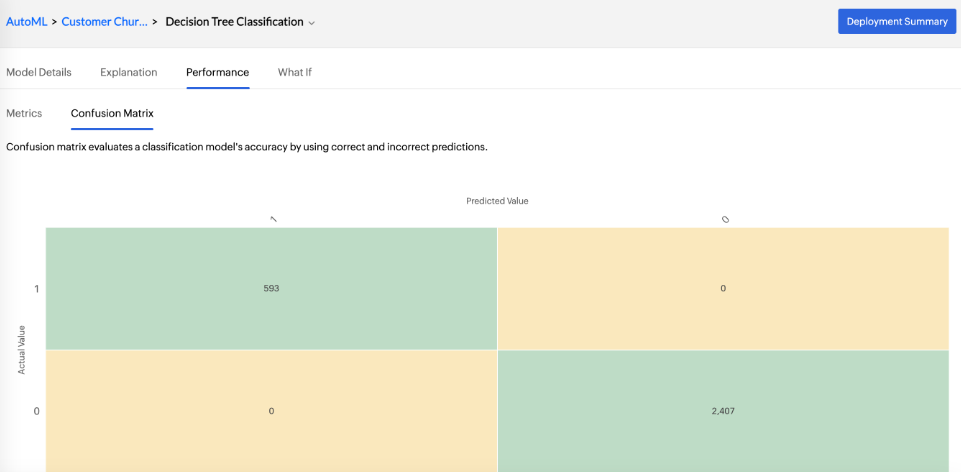
Task: Select the yellow cell for actual 1, predicted 0
Action: pos(722,288)
